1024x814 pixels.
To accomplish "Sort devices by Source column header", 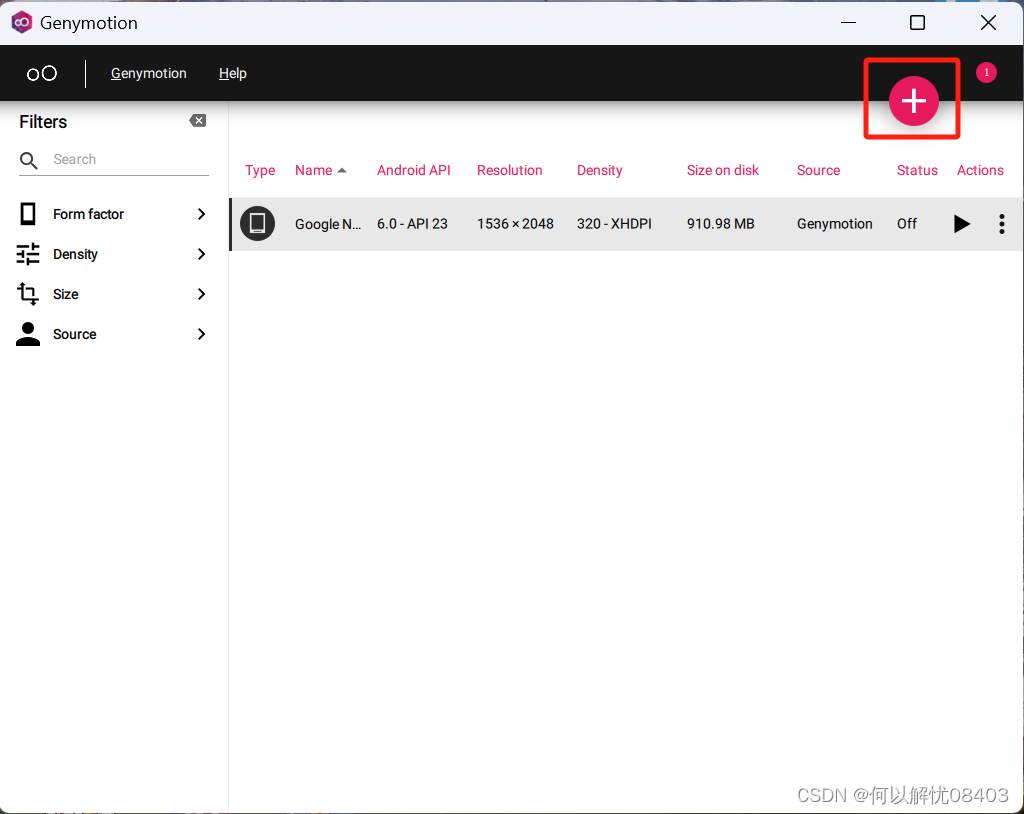I will point(818,170).
